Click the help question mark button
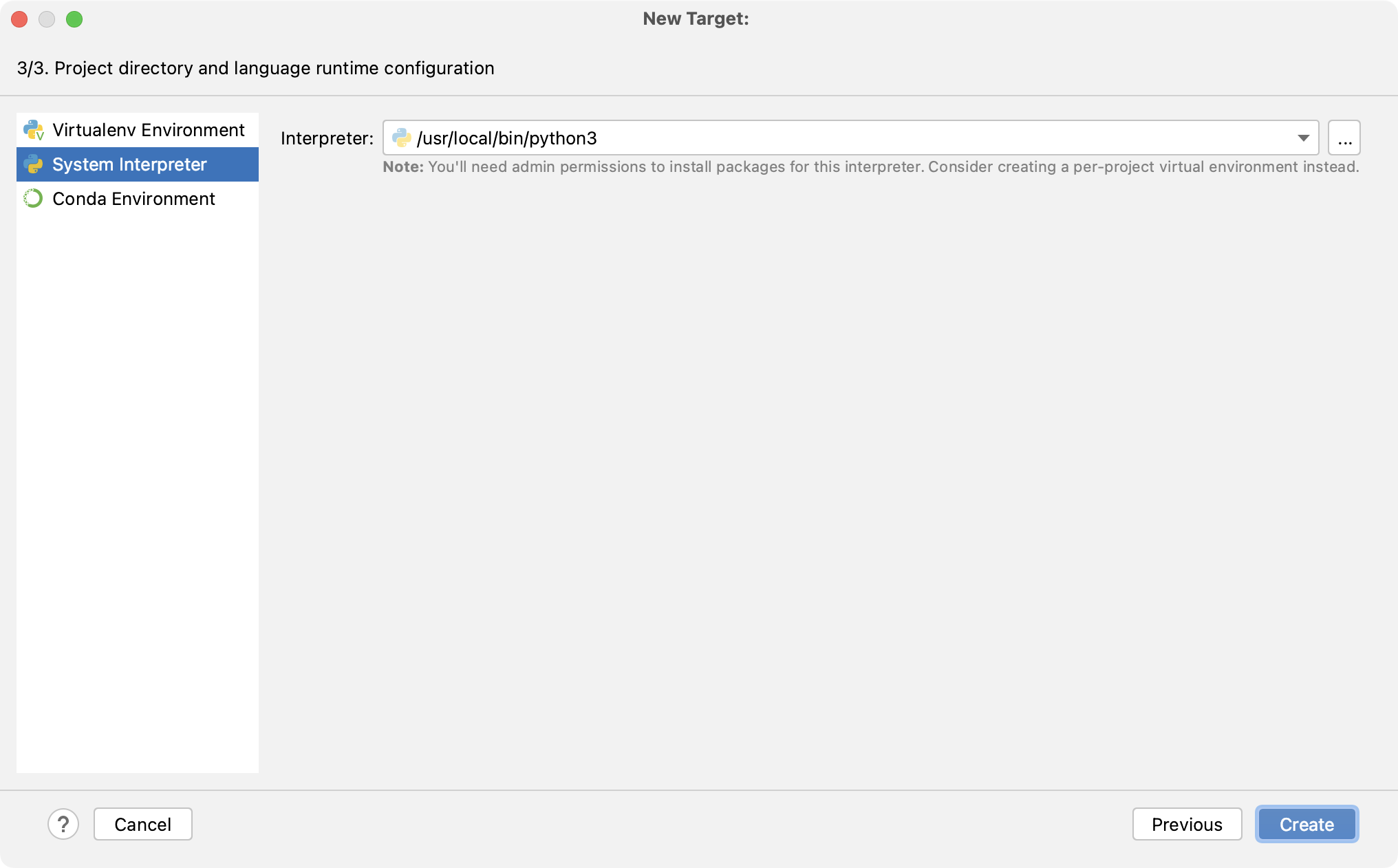This screenshot has height=868, width=1398. (x=63, y=824)
